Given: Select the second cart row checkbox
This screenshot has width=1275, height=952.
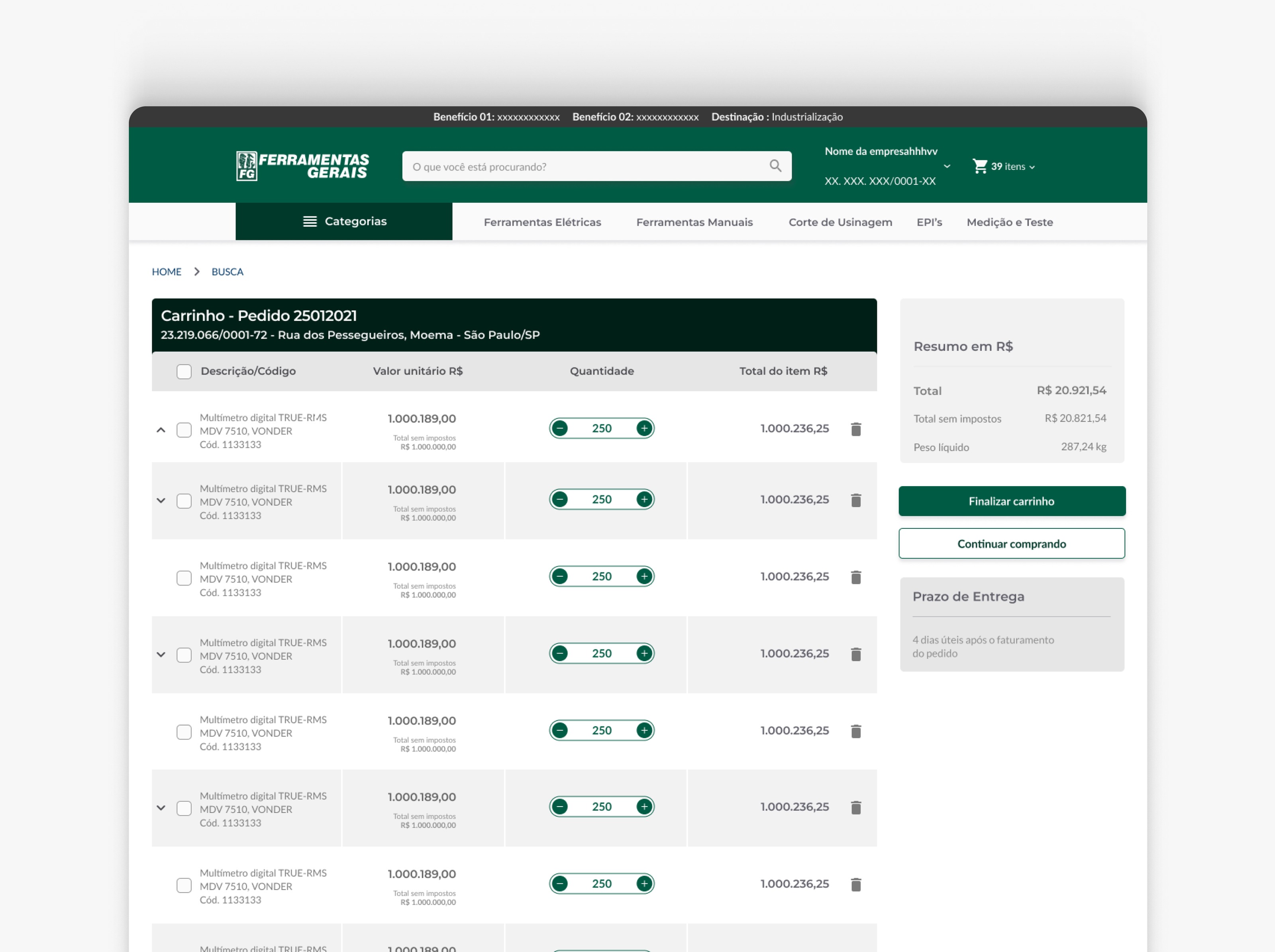Looking at the screenshot, I should point(184,501).
